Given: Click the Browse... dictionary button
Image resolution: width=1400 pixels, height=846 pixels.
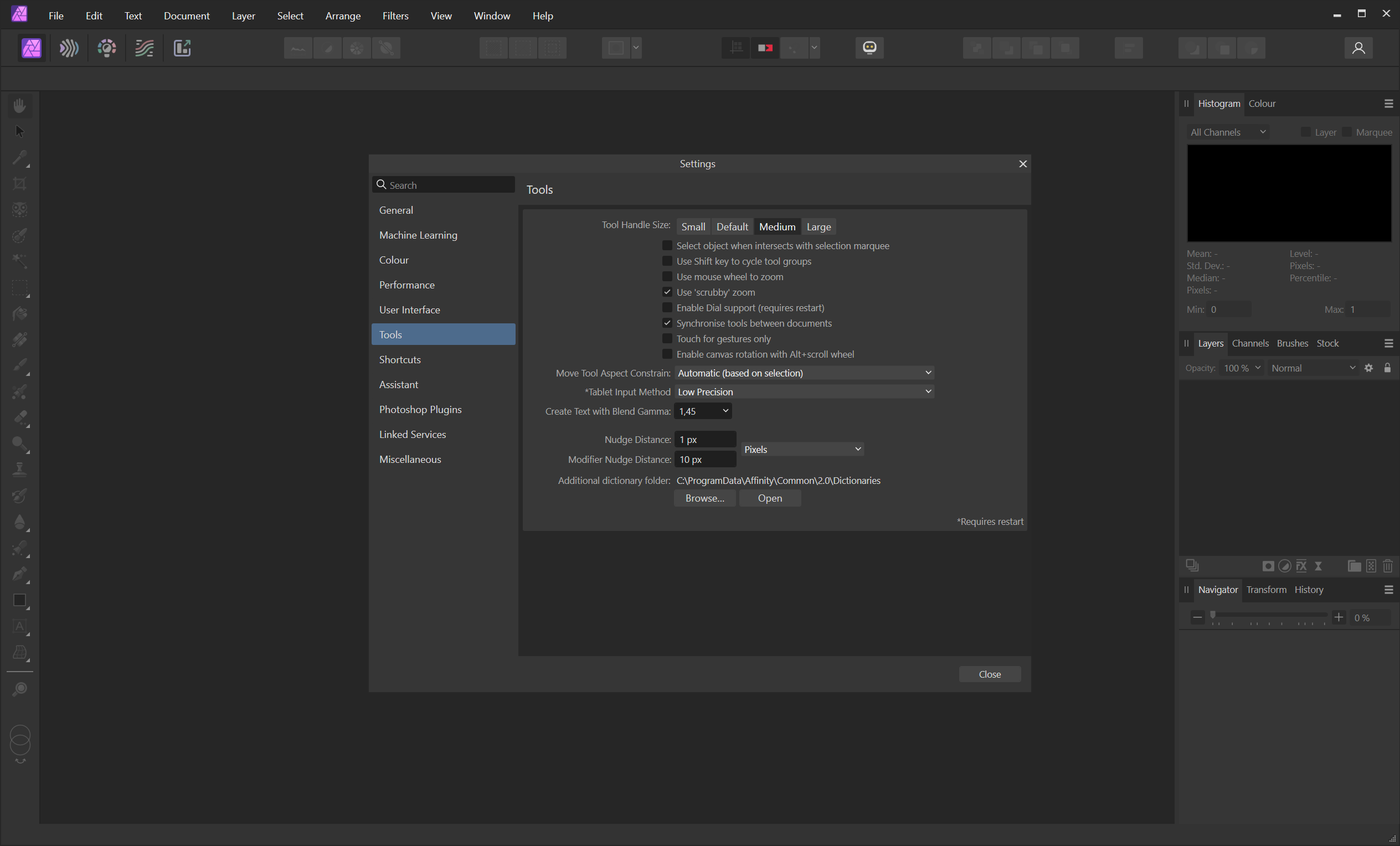Looking at the screenshot, I should tap(704, 498).
